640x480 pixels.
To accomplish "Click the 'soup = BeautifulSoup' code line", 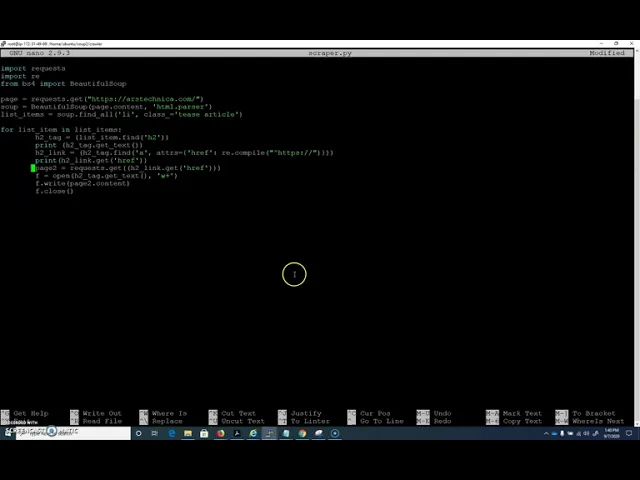I will (x=107, y=107).
